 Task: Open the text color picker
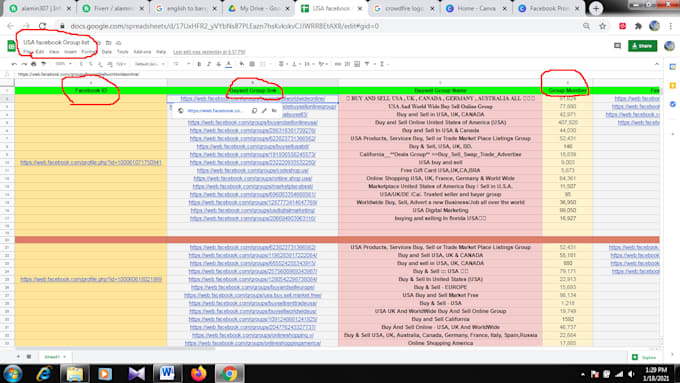[x=229, y=64]
